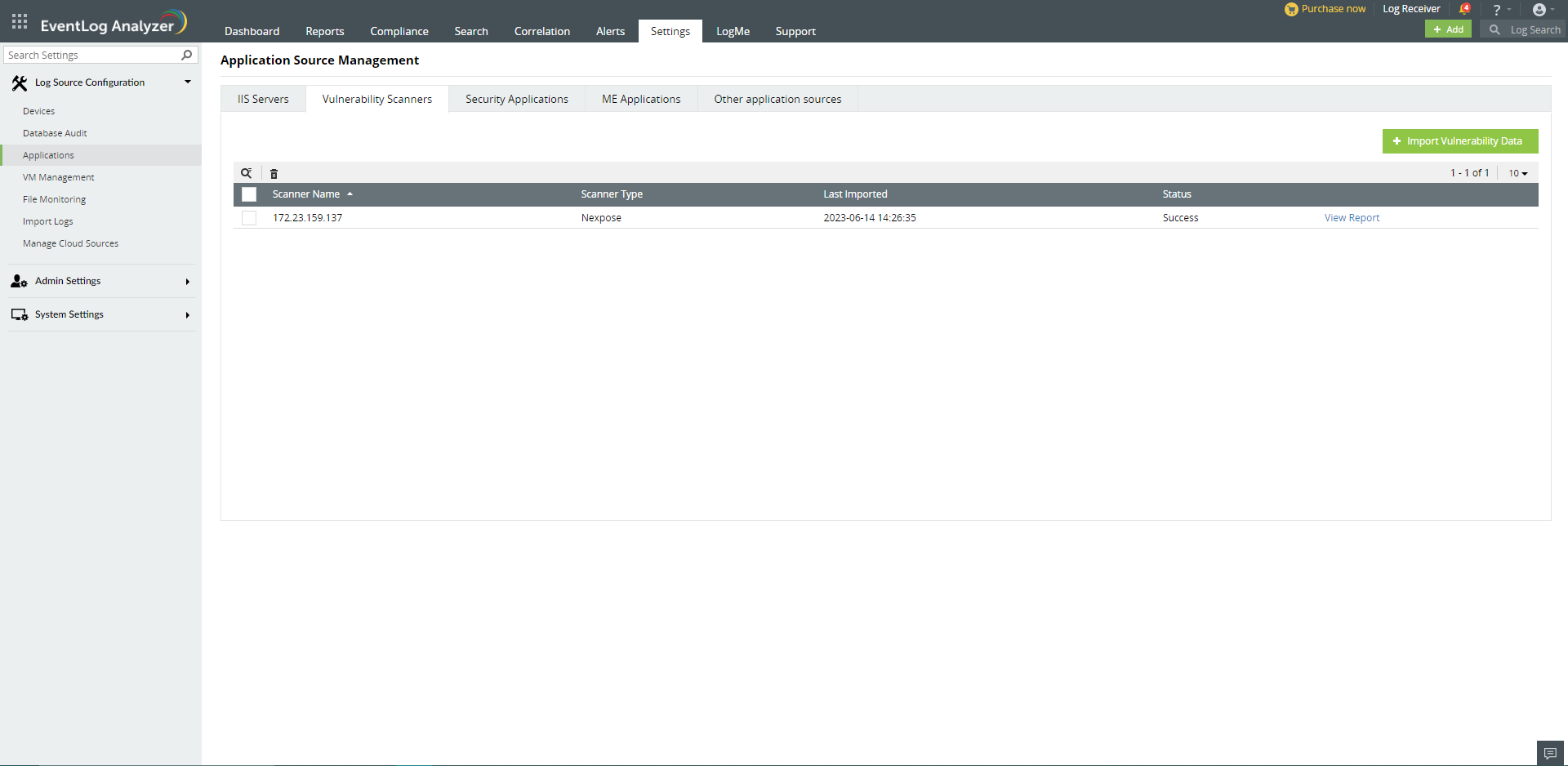
Task: Open the help question mark menu
Action: pyautogui.click(x=1497, y=9)
